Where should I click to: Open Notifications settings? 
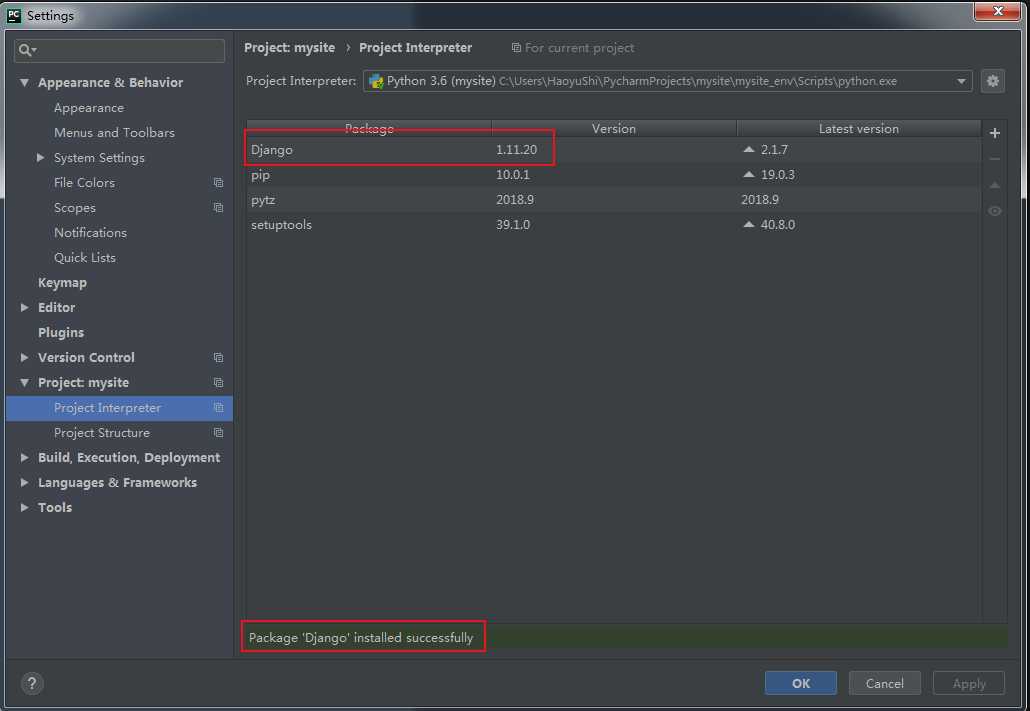(90, 233)
